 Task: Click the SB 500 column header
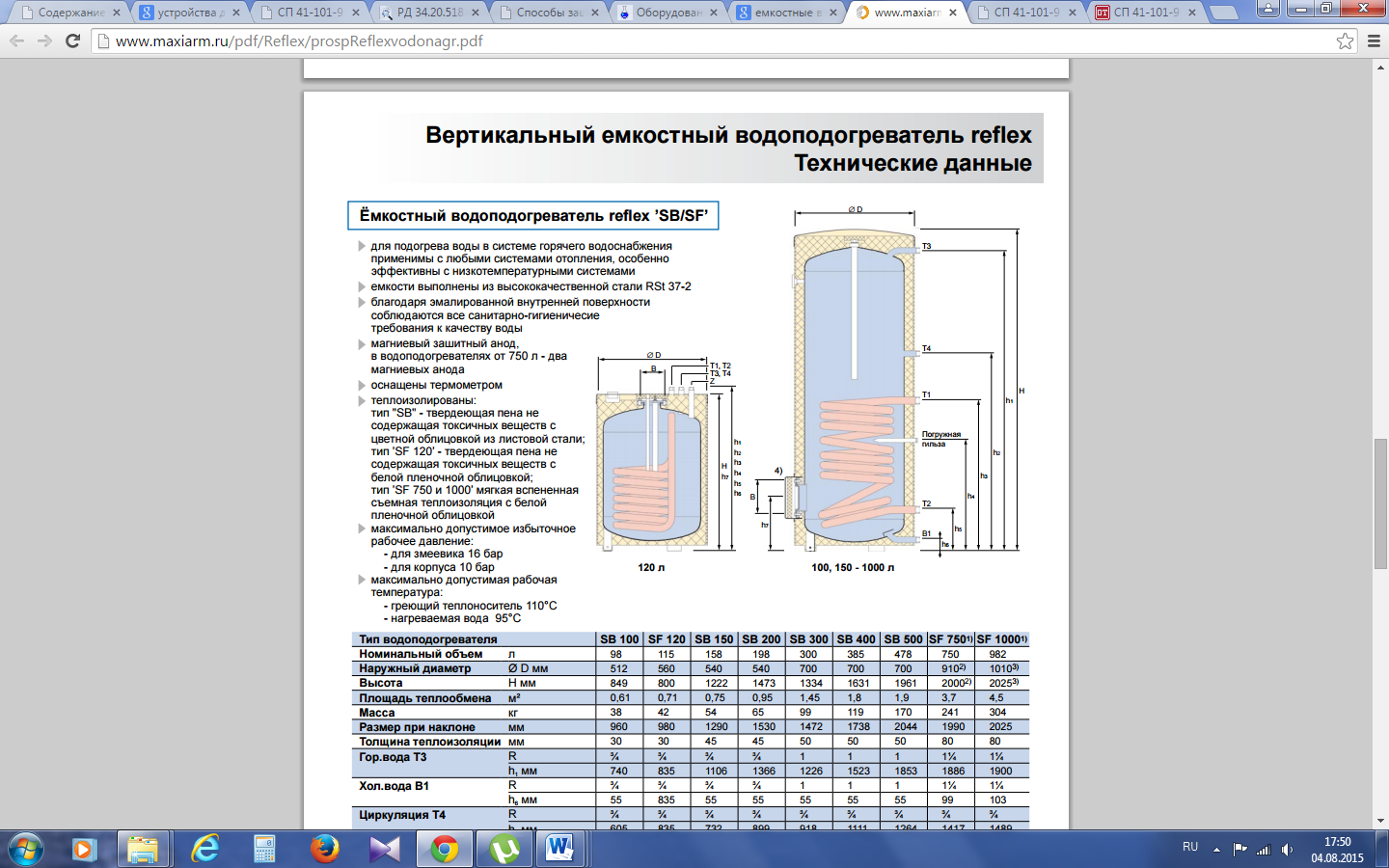point(903,639)
